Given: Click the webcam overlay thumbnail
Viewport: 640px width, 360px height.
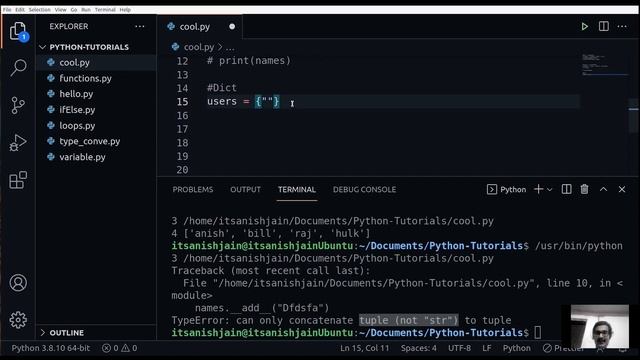Looking at the screenshot, I should [599, 327].
